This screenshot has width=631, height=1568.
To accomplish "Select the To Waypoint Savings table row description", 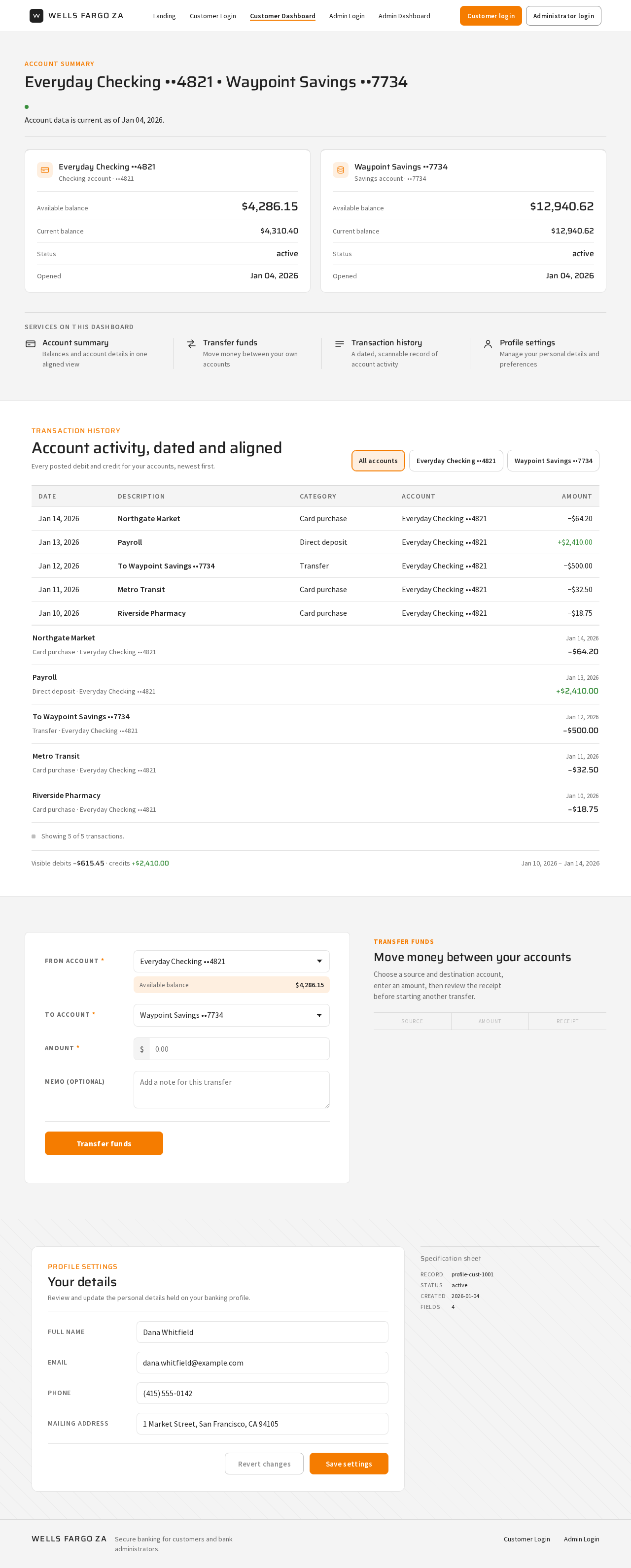I will [166, 566].
